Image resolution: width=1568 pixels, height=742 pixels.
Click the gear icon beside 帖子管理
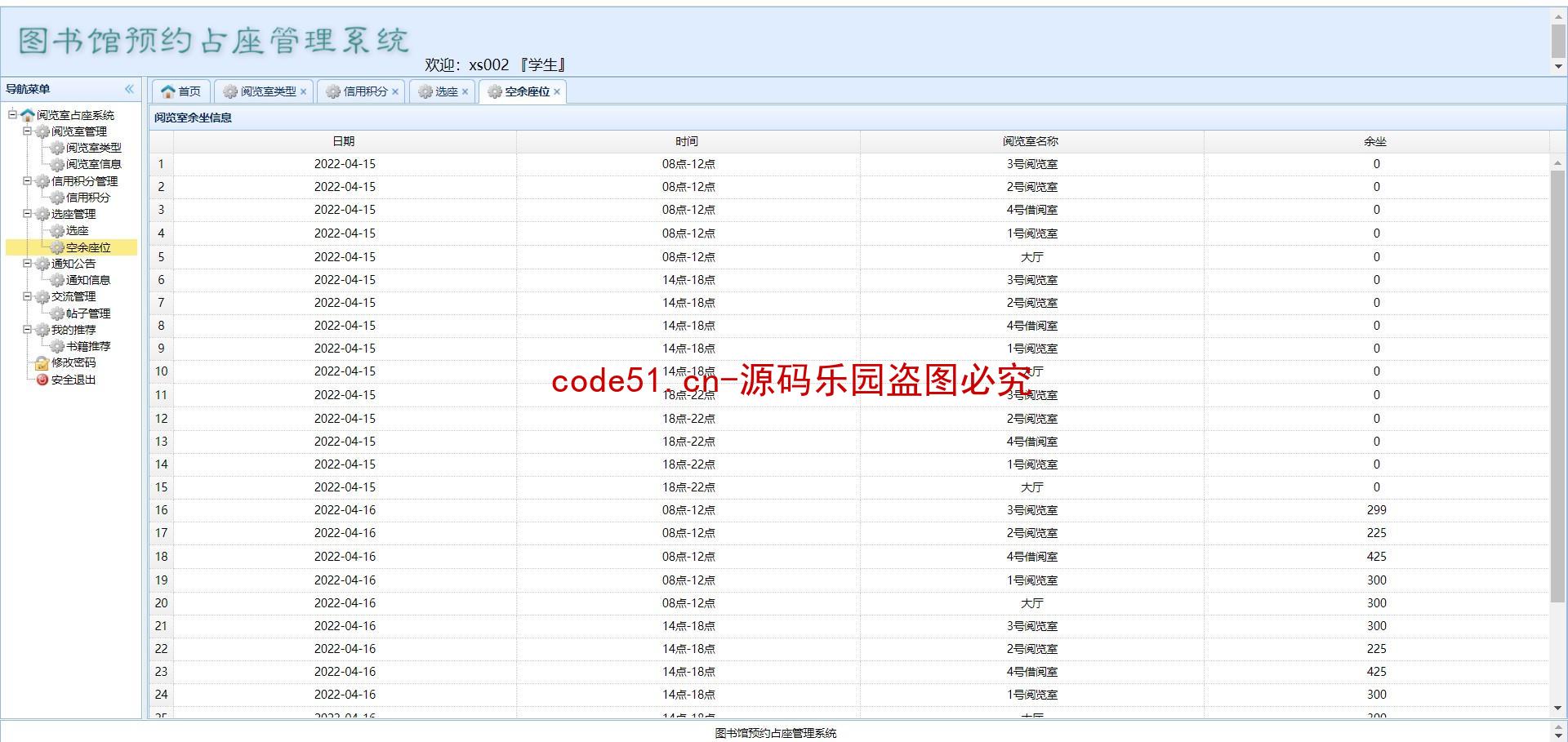[57, 313]
